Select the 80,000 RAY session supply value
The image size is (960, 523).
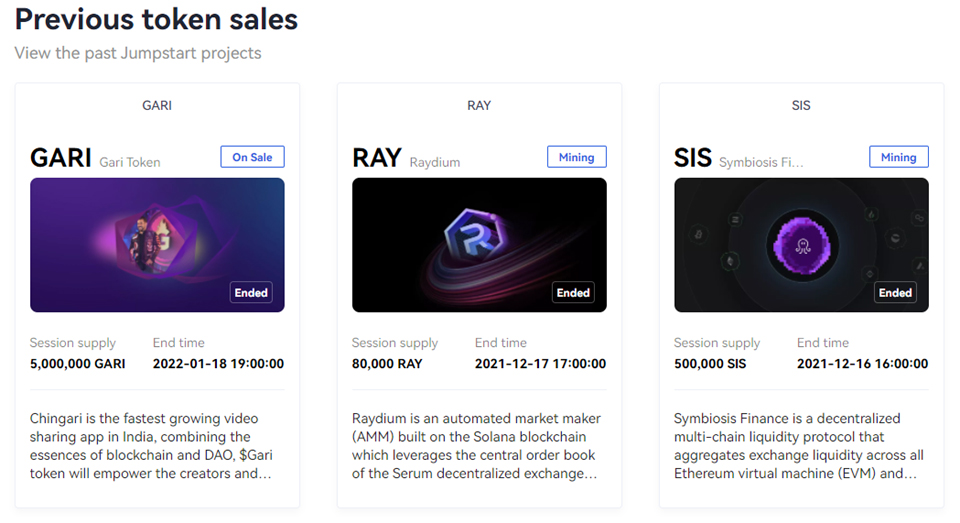387,364
